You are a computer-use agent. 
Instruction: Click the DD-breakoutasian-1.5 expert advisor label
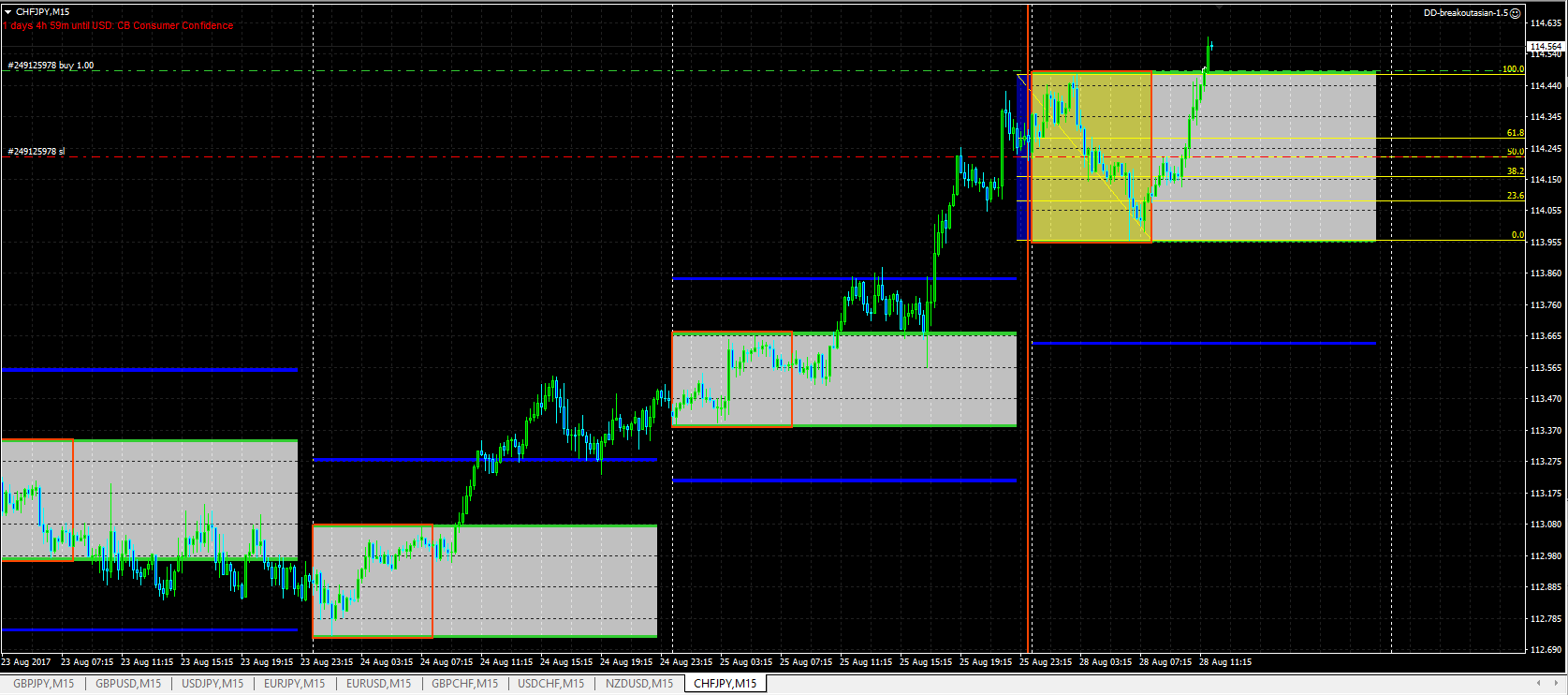tap(1466, 13)
